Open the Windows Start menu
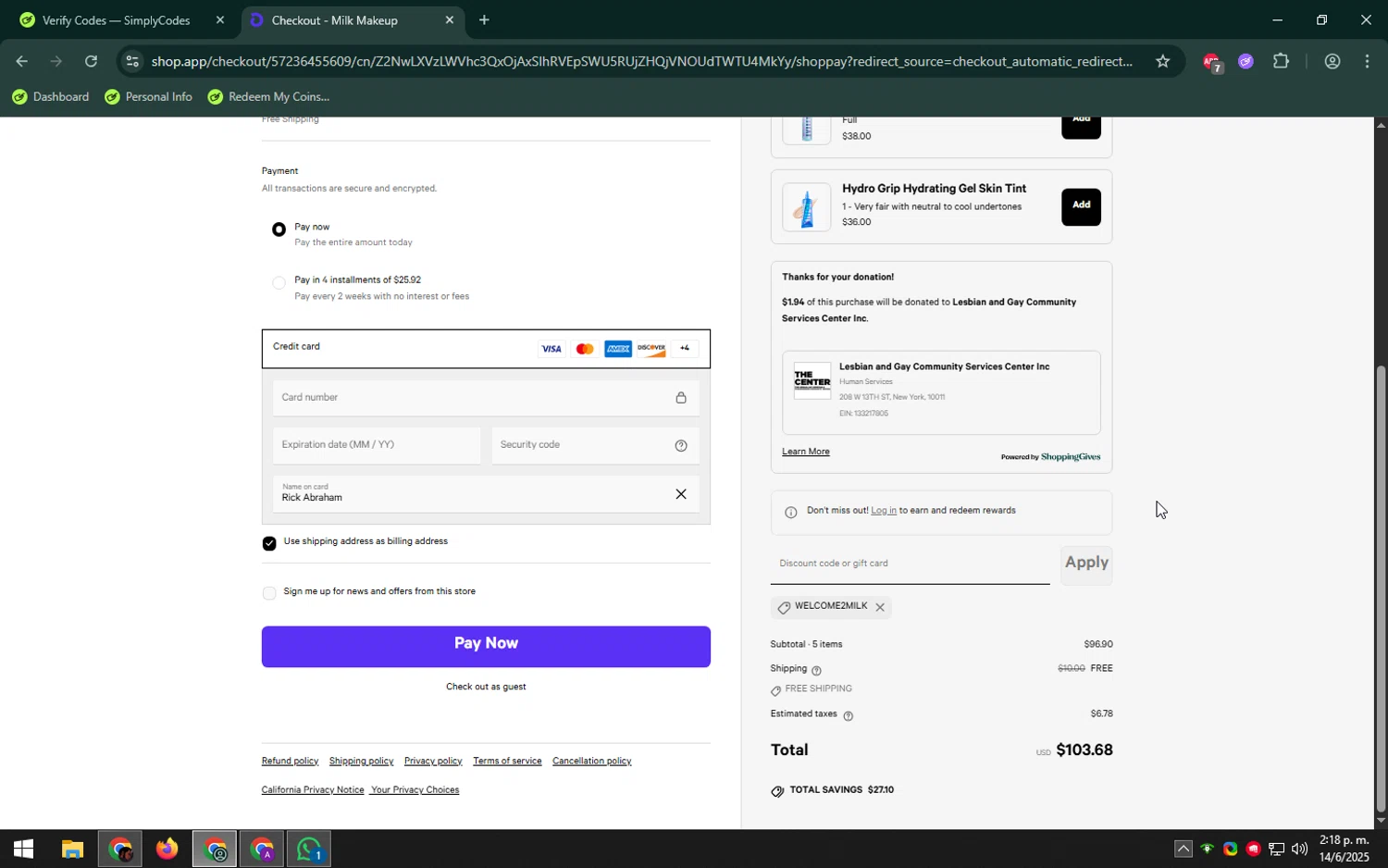This screenshot has width=1388, height=868. [23, 849]
